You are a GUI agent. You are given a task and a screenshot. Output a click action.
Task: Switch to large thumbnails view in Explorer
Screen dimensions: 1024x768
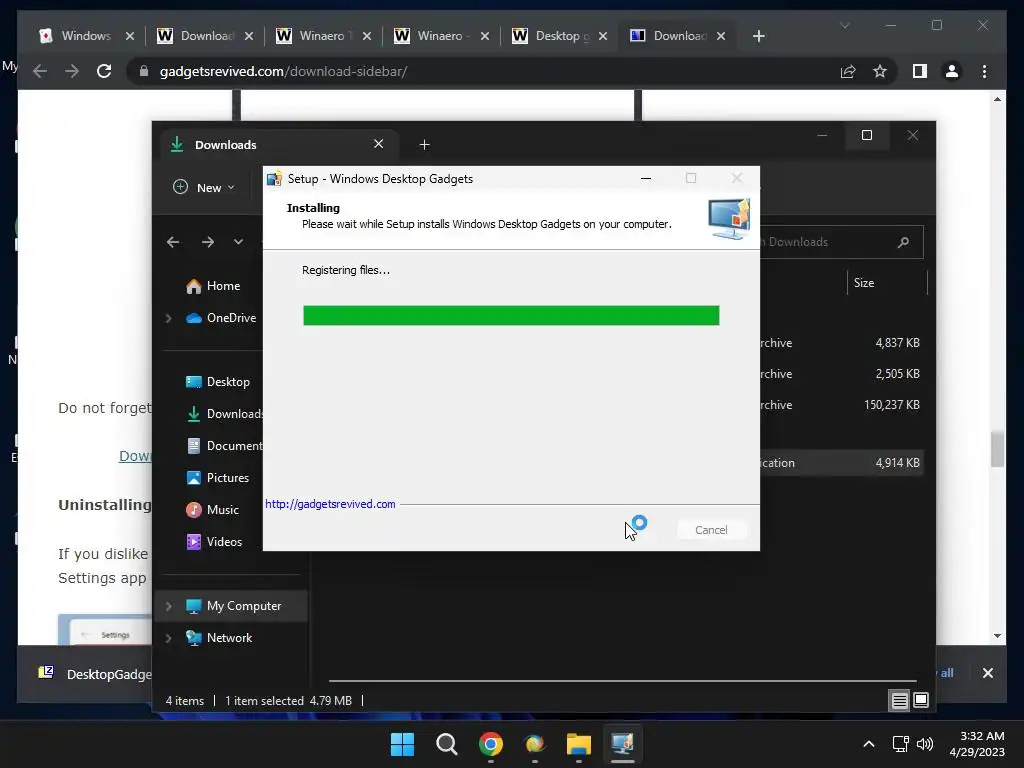pos(921,701)
